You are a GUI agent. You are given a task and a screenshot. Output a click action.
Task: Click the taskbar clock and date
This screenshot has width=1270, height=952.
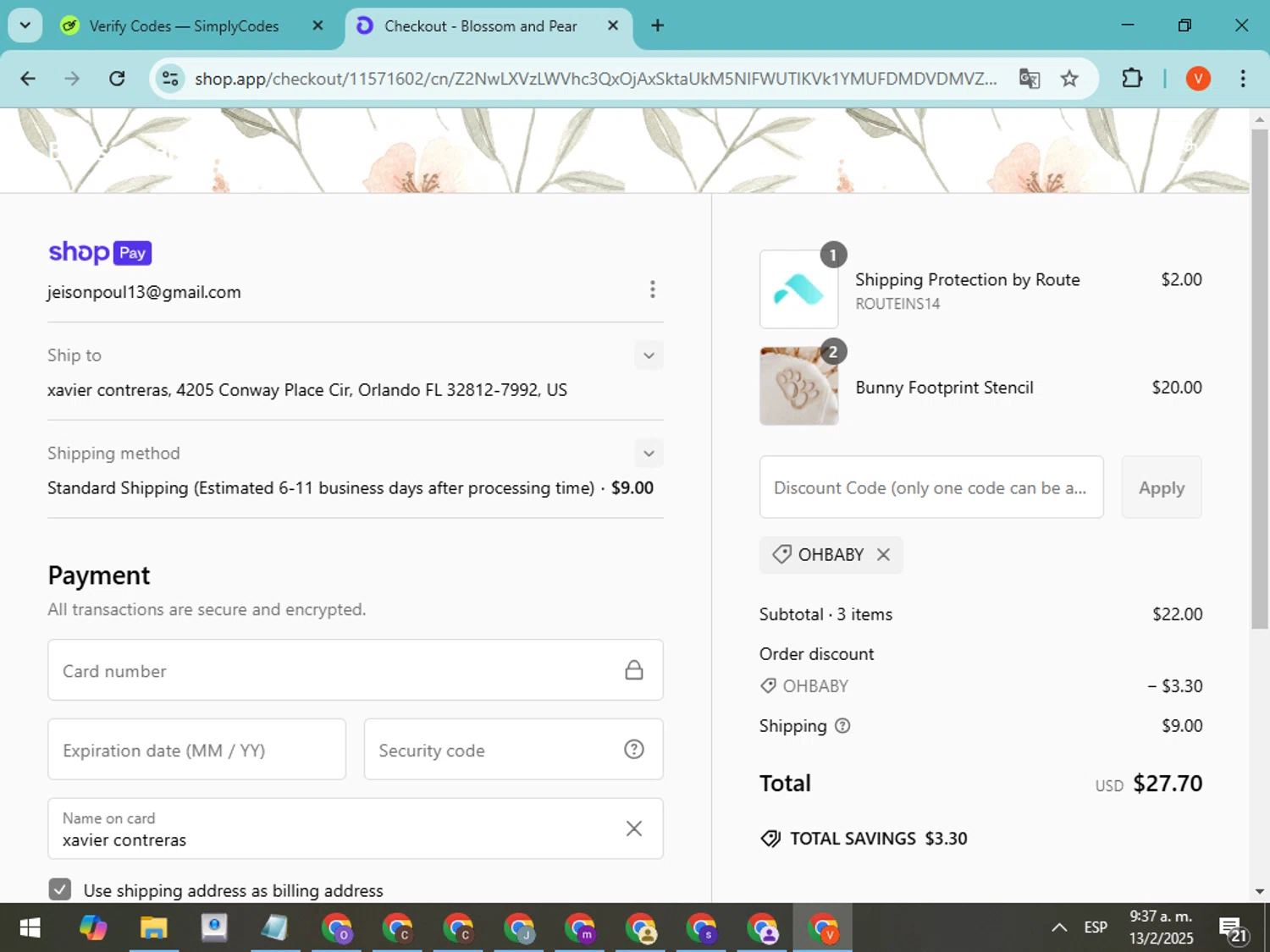pyautogui.click(x=1161, y=927)
